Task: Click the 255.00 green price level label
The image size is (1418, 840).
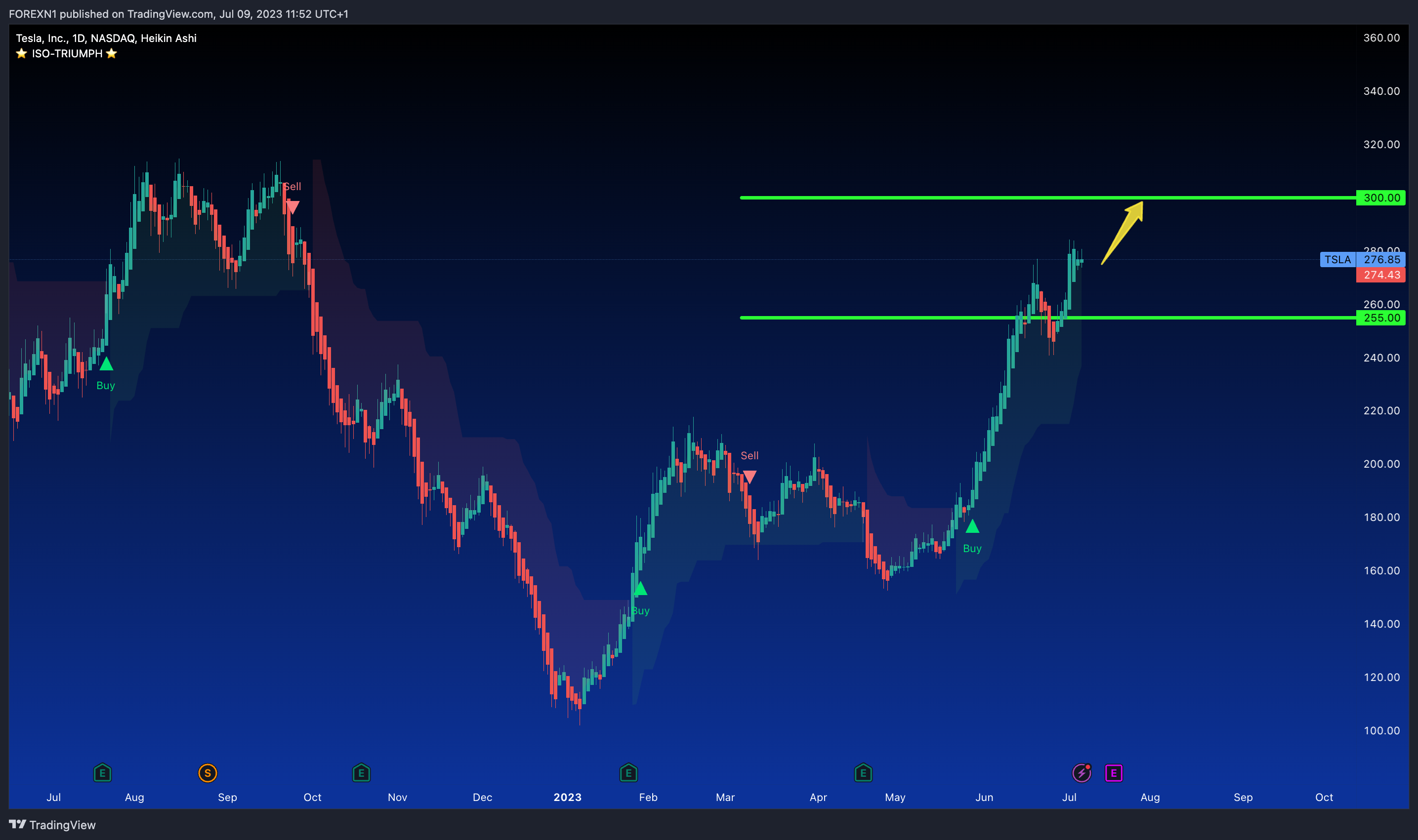Action: [x=1380, y=318]
